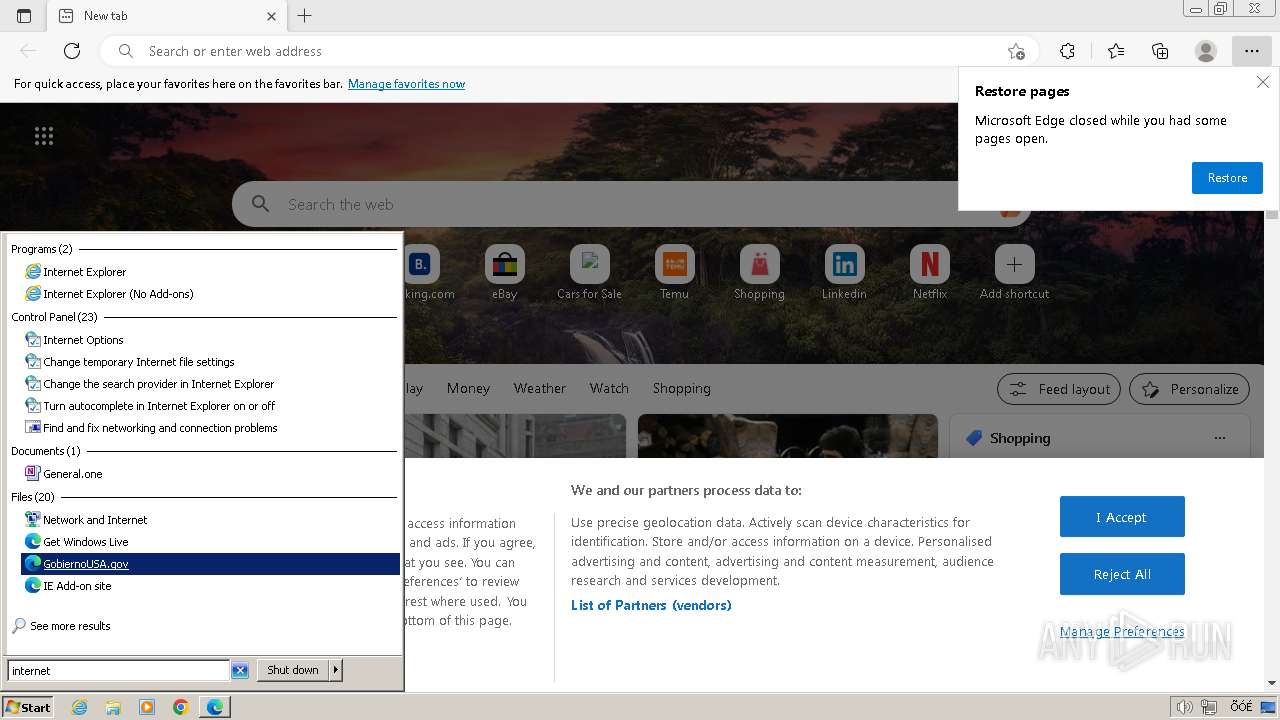Viewport: 1280px width, 720px height.
Task: Open Change the search provider in Internet Explorer
Action: point(210,384)
